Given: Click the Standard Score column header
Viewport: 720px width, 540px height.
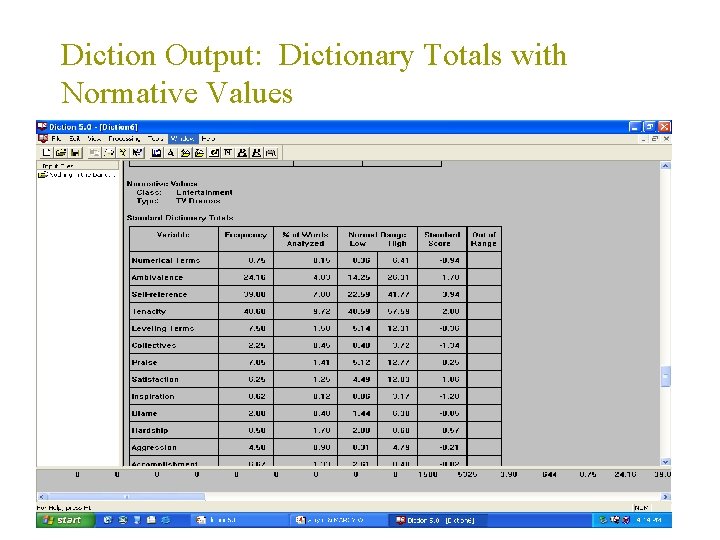Looking at the screenshot, I should (x=442, y=239).
